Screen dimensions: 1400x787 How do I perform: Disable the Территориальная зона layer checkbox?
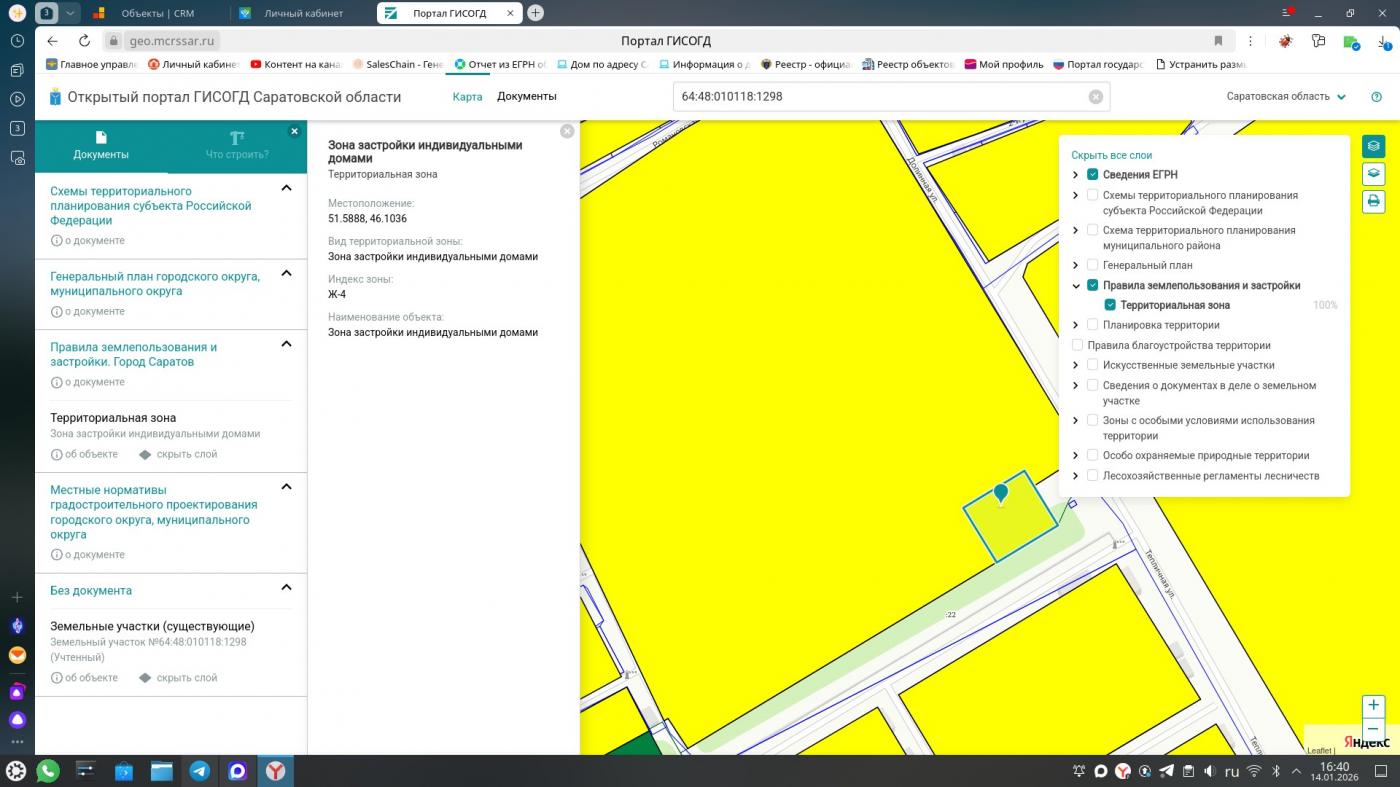pyautogui.click(x=1110, y=305)
